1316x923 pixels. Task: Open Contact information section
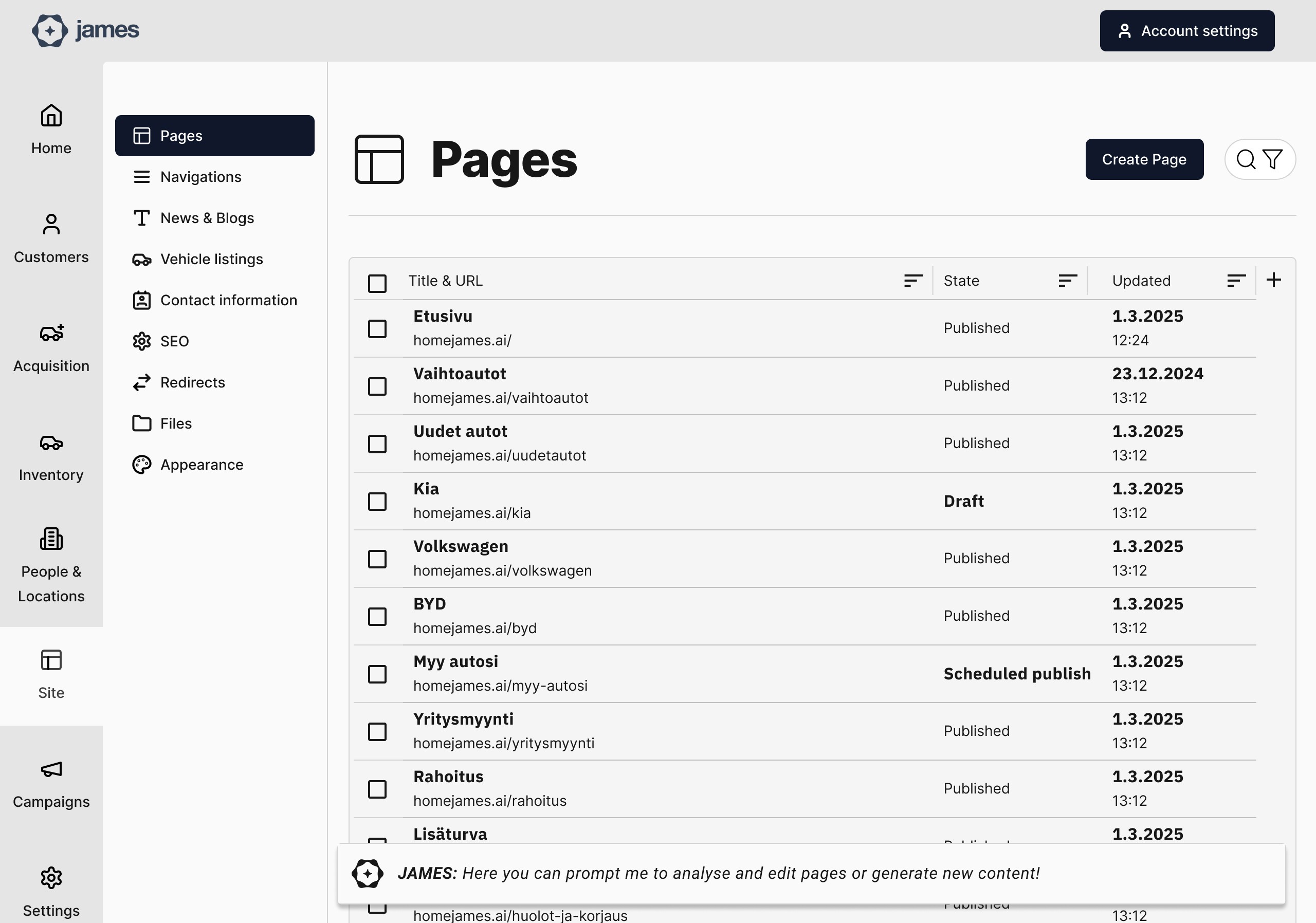pyautogui.click(x=214, y=300)
